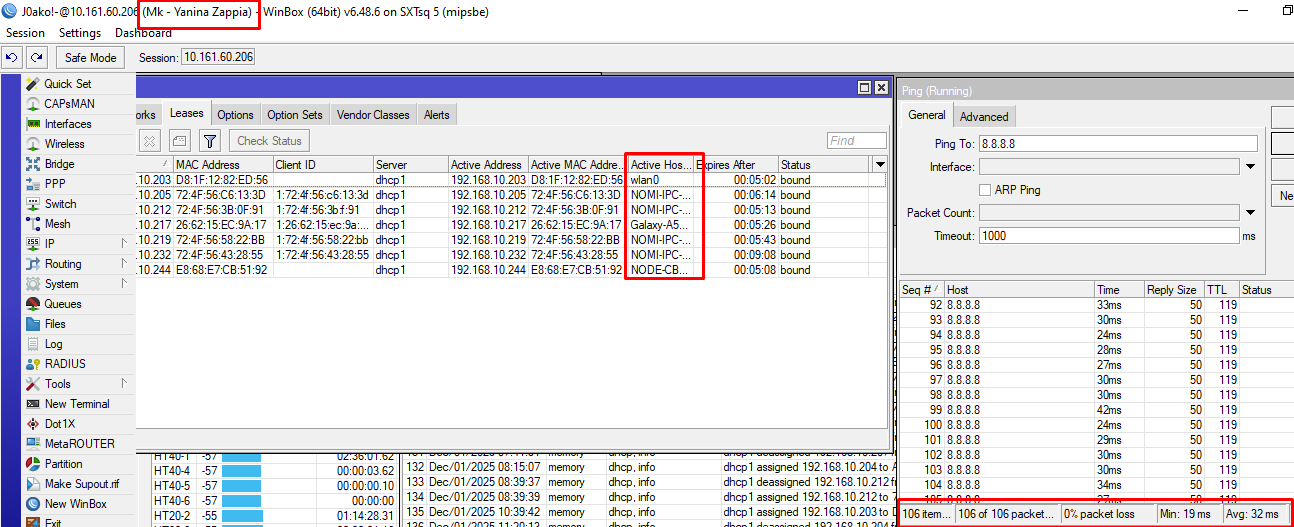1294x527 pixels.
Task: Click the undo arrow icon
Action: [x=13, y=58]
